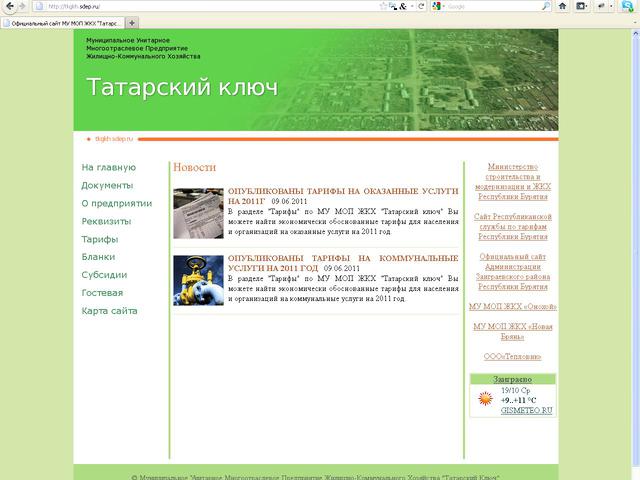Image resolution: width=640 pixels, height=480 pixels.
Task: Go back with the browser back arrow
Action: (x=9, y=6)
